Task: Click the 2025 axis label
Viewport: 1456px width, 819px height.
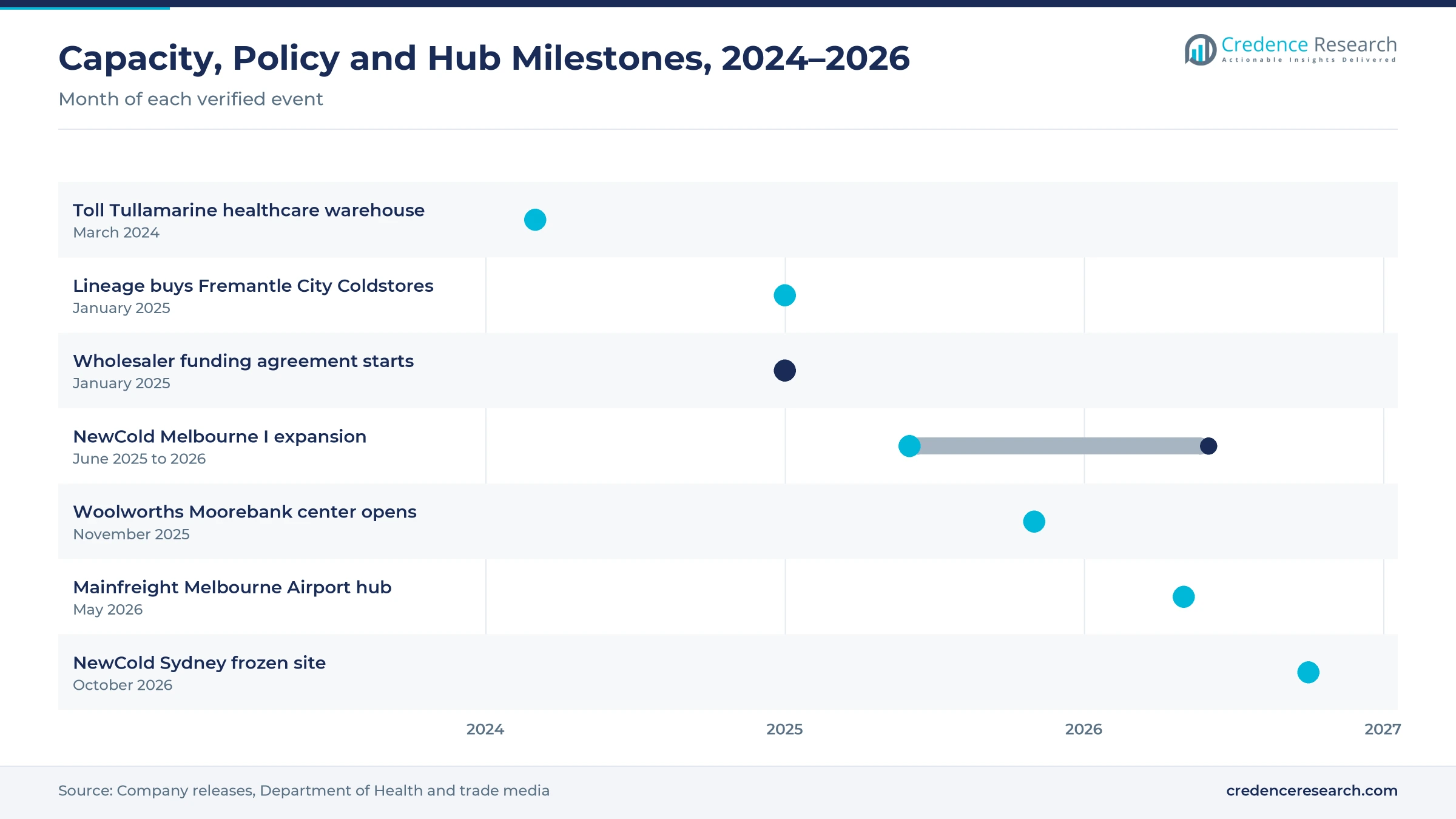Action: pyautogui.click(x=784, y=729)
